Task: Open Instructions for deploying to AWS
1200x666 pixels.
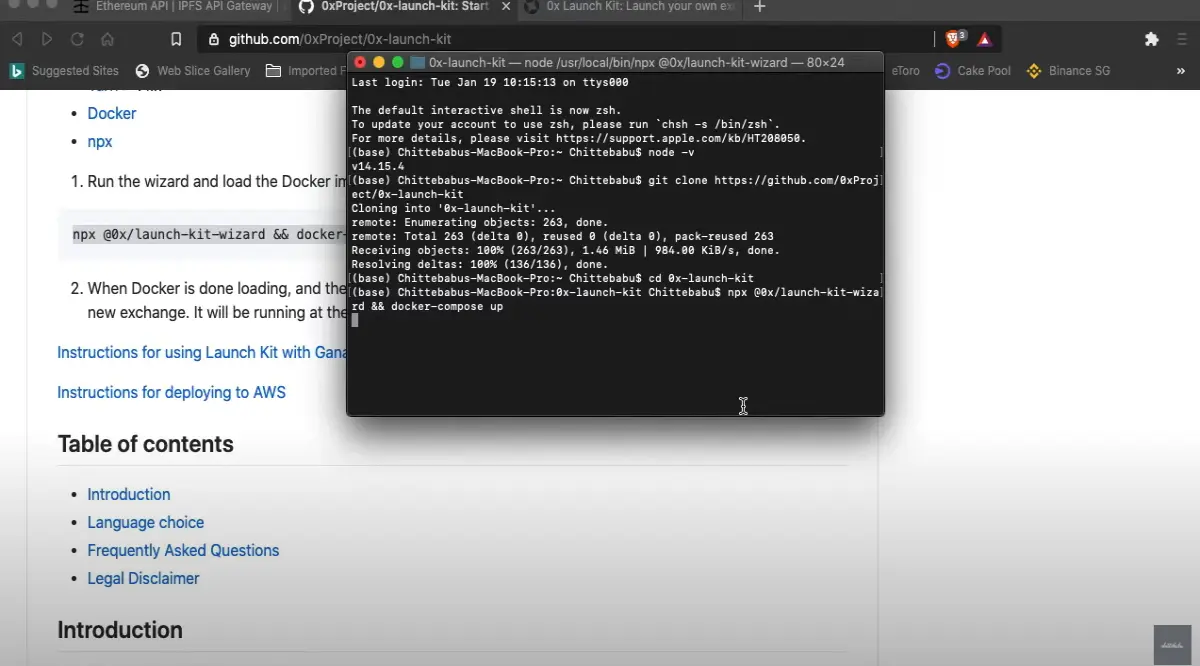Action: (171, 392)
